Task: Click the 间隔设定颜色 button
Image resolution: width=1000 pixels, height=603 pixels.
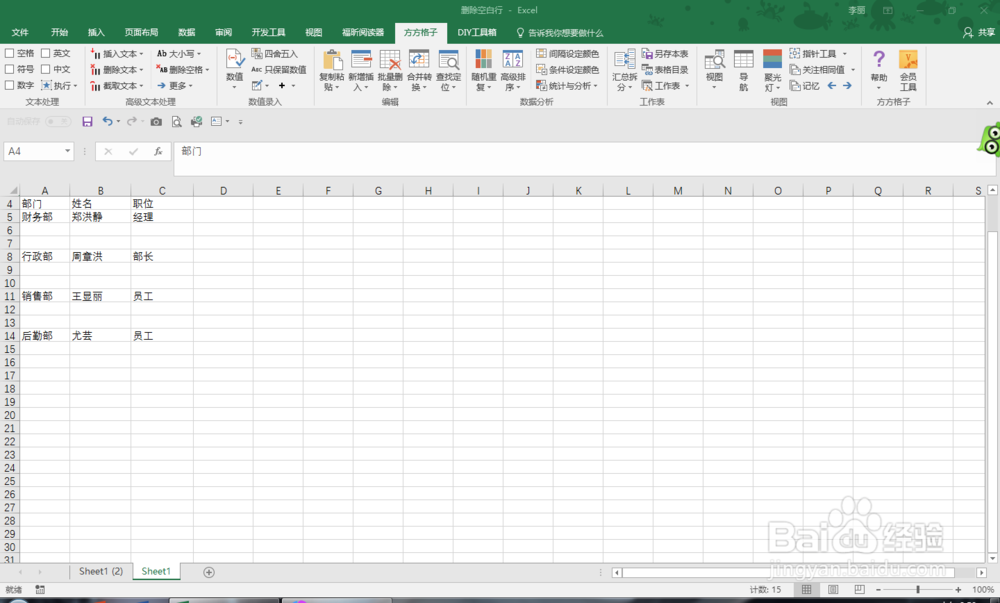Action: point(568,54)
